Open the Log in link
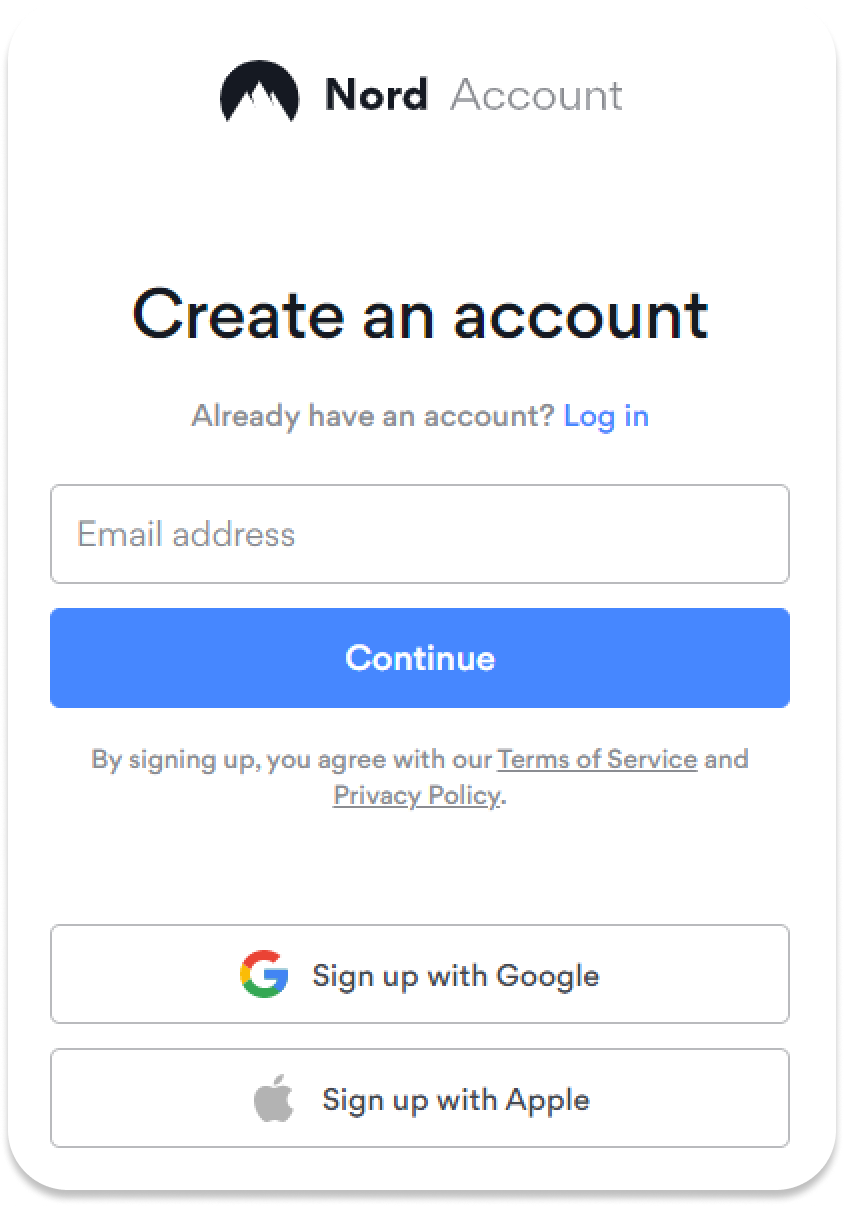844x1206 pixels. coord(606,415)
